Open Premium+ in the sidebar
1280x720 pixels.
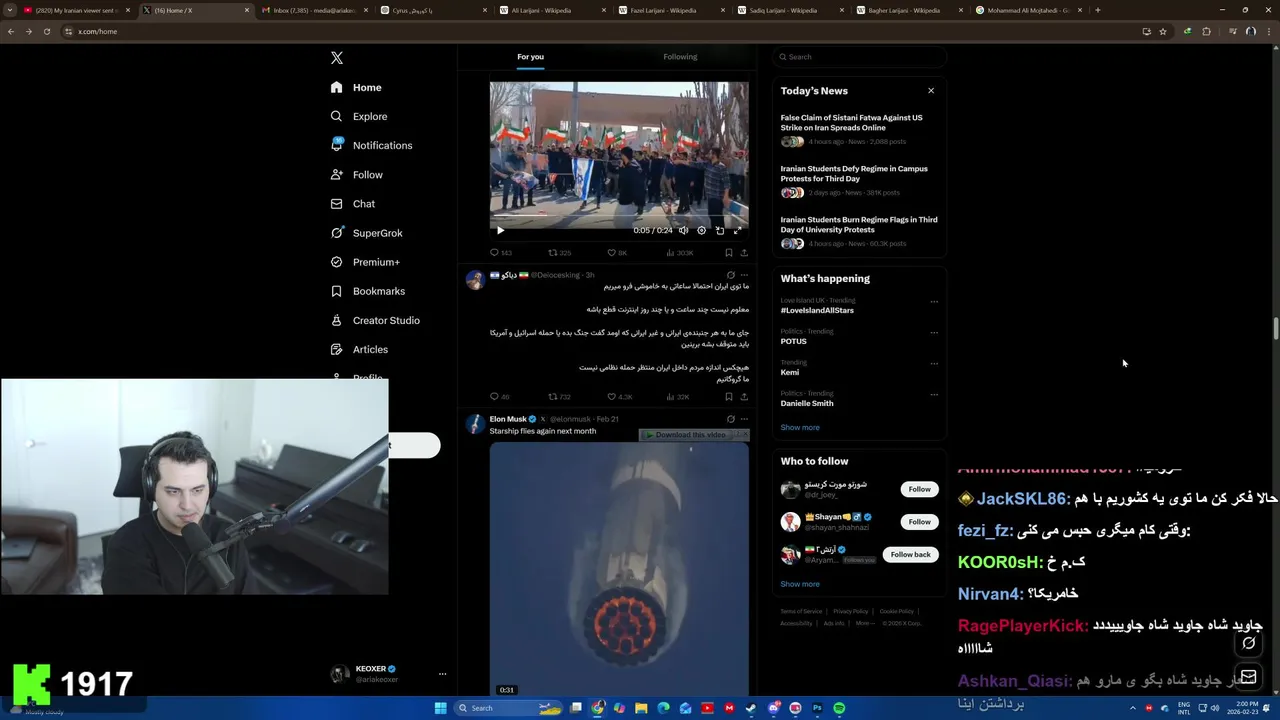pos(365,262)
